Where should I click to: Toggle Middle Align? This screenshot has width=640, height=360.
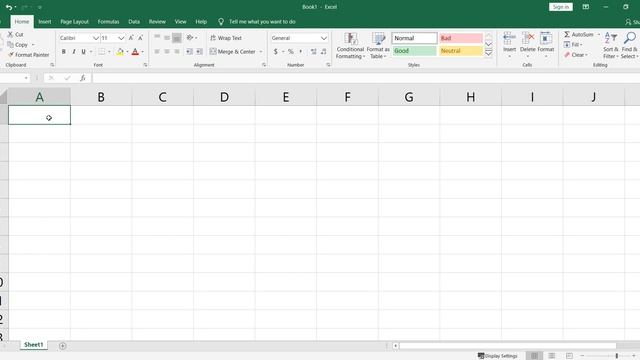click(x=167, y=38)
